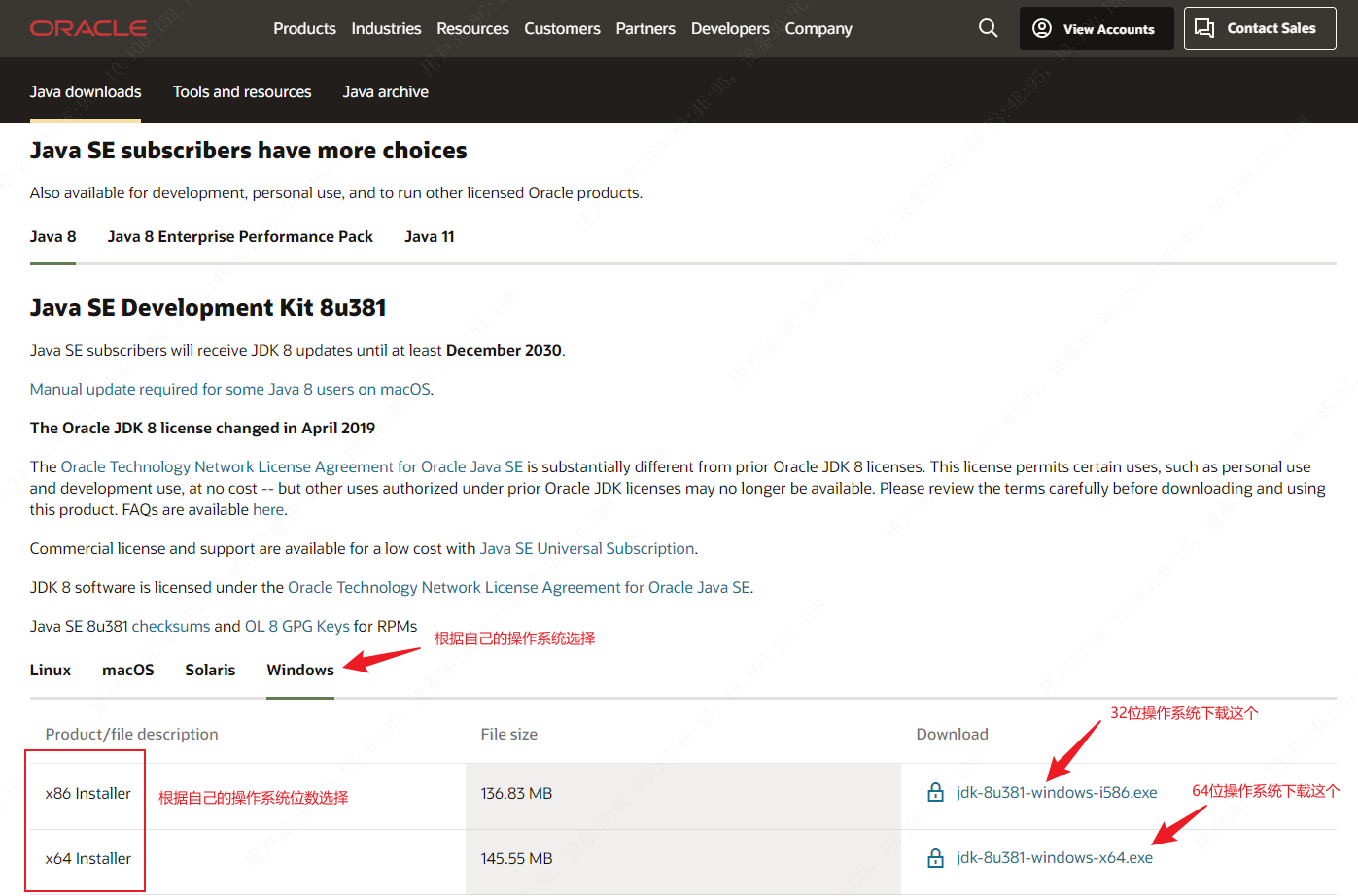Switch to Tools and resources tab

tap(242, 91)
